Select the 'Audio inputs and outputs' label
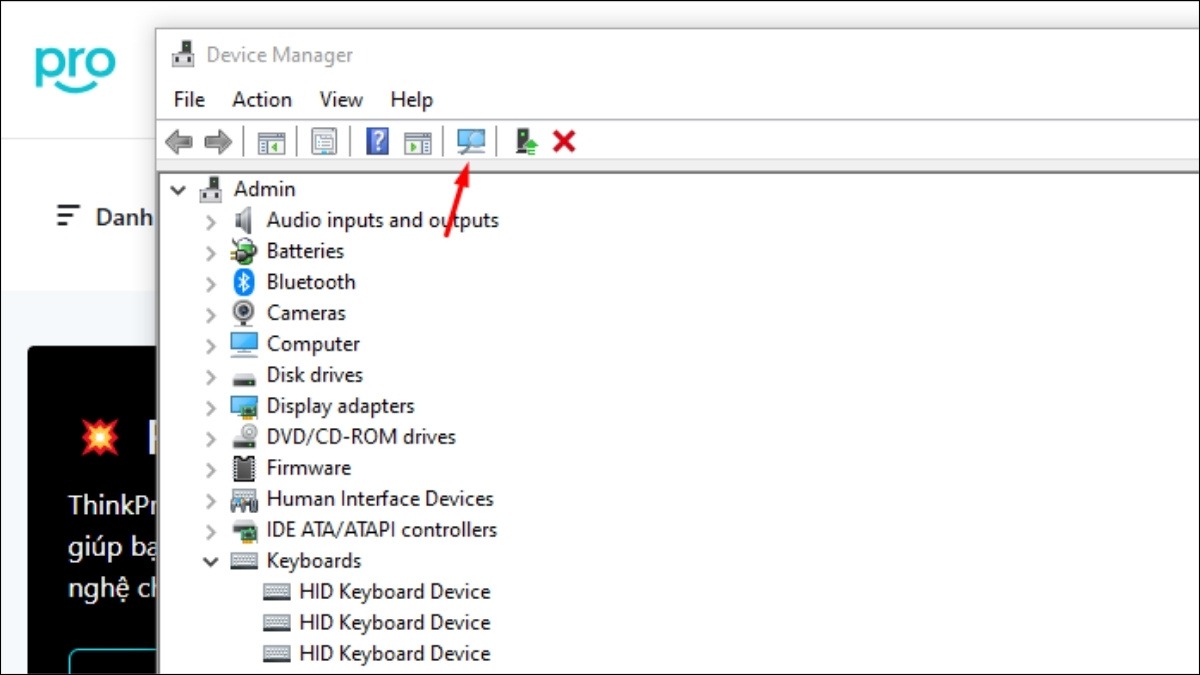1200x675 pixels. tap(383, 220)
